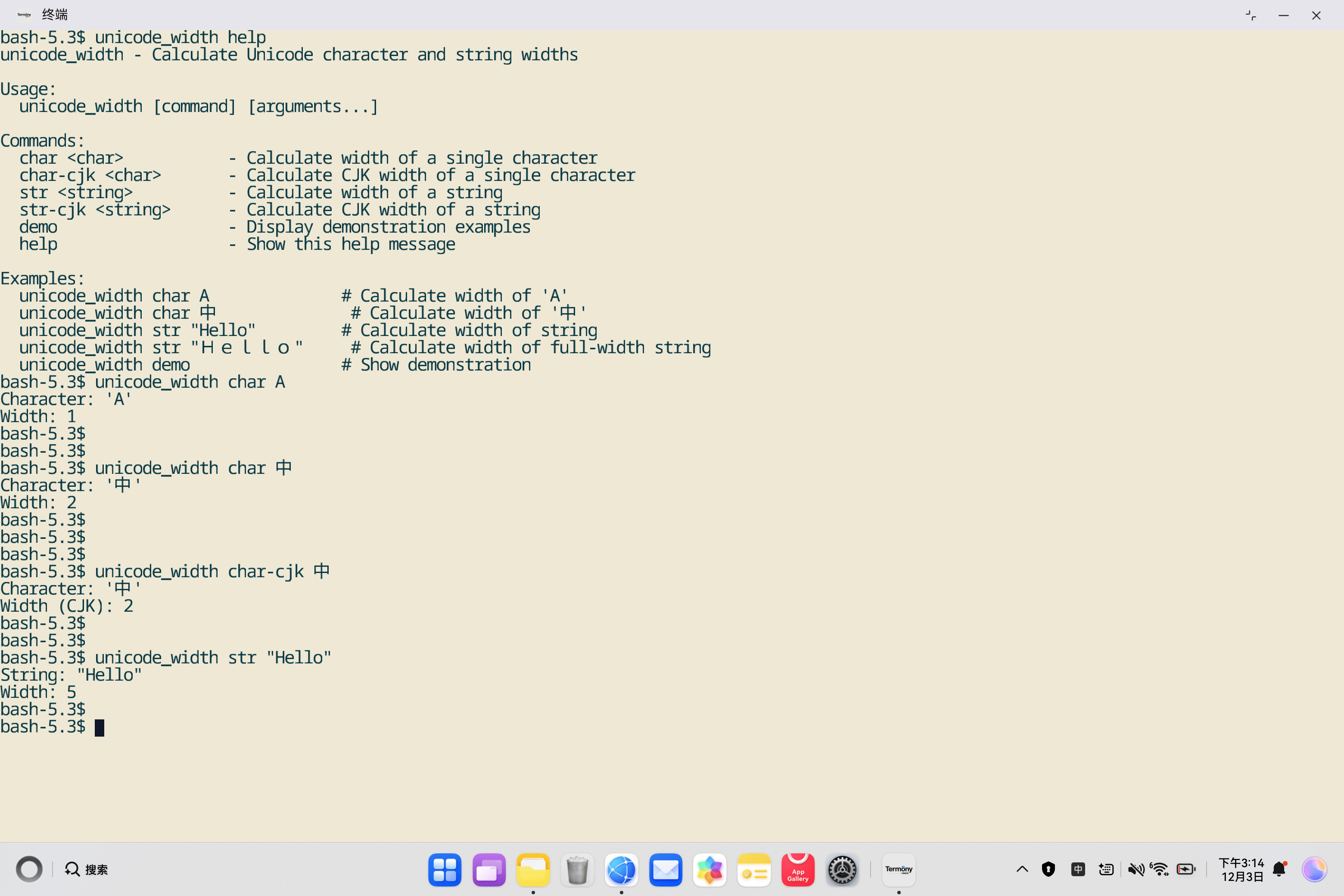
Task: Open system Settings gear icon
Action: pyautogui.click(x=842, y=870)
